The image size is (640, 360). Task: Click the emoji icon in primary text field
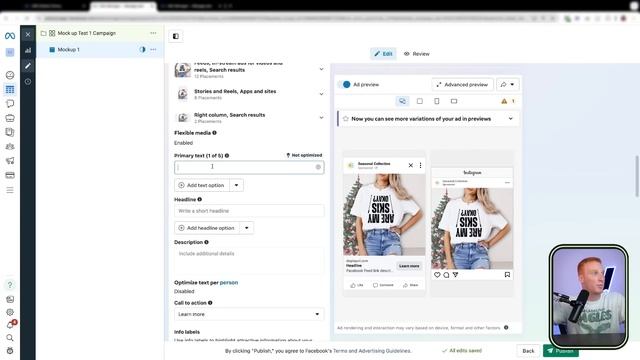[x=318, y=167]
